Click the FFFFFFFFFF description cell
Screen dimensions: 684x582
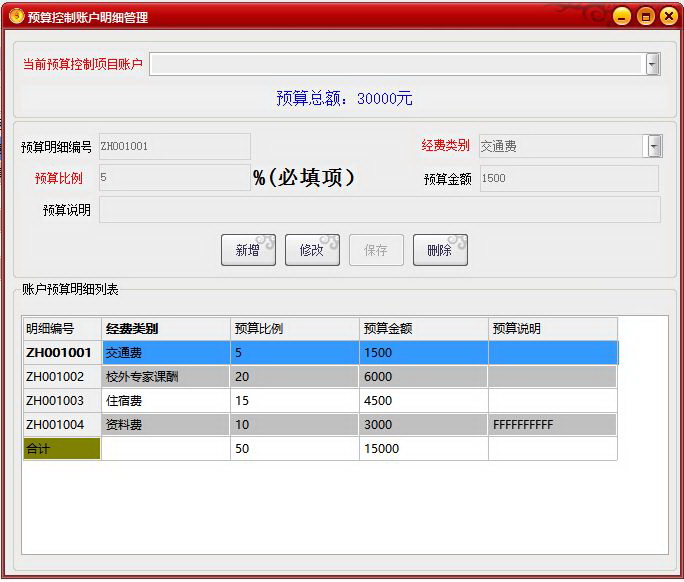pos(553,425)
